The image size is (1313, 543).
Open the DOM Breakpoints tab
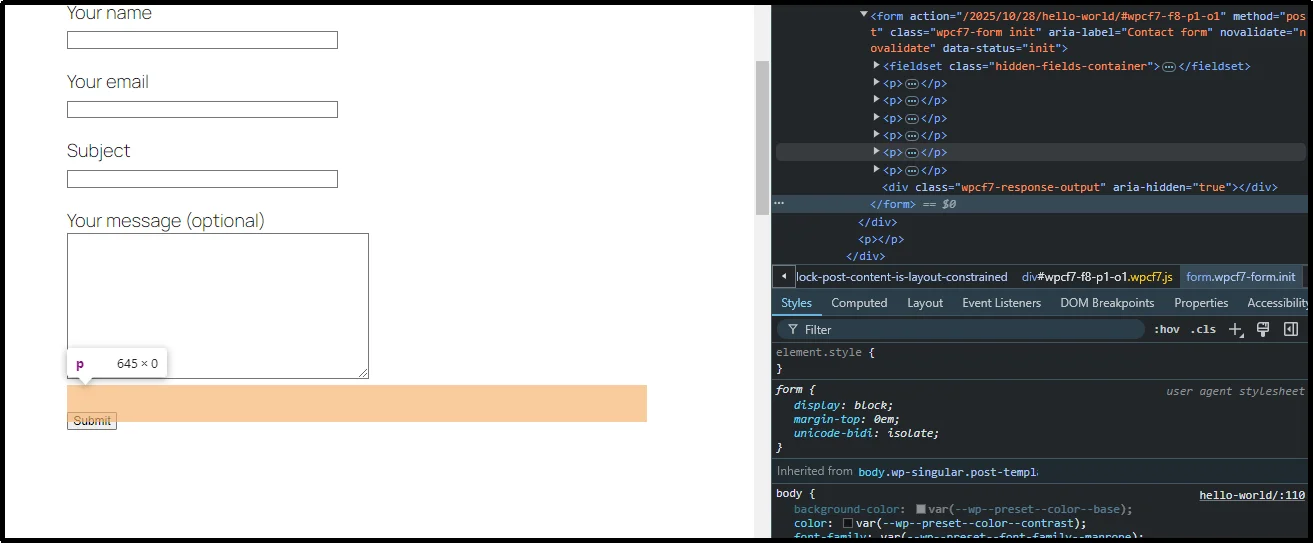click(x=1107, y=303)
